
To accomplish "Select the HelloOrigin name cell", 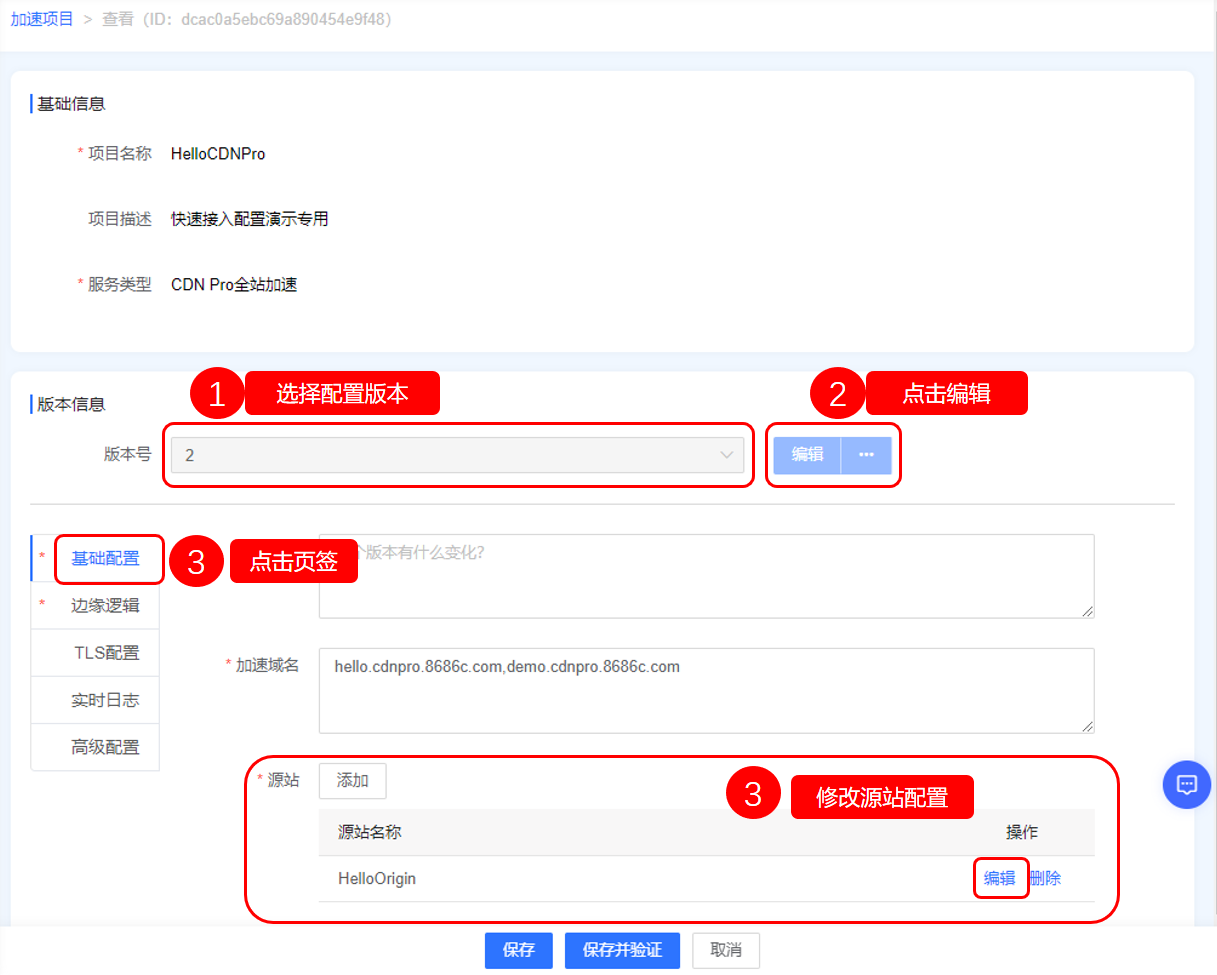I will point(377,879).
